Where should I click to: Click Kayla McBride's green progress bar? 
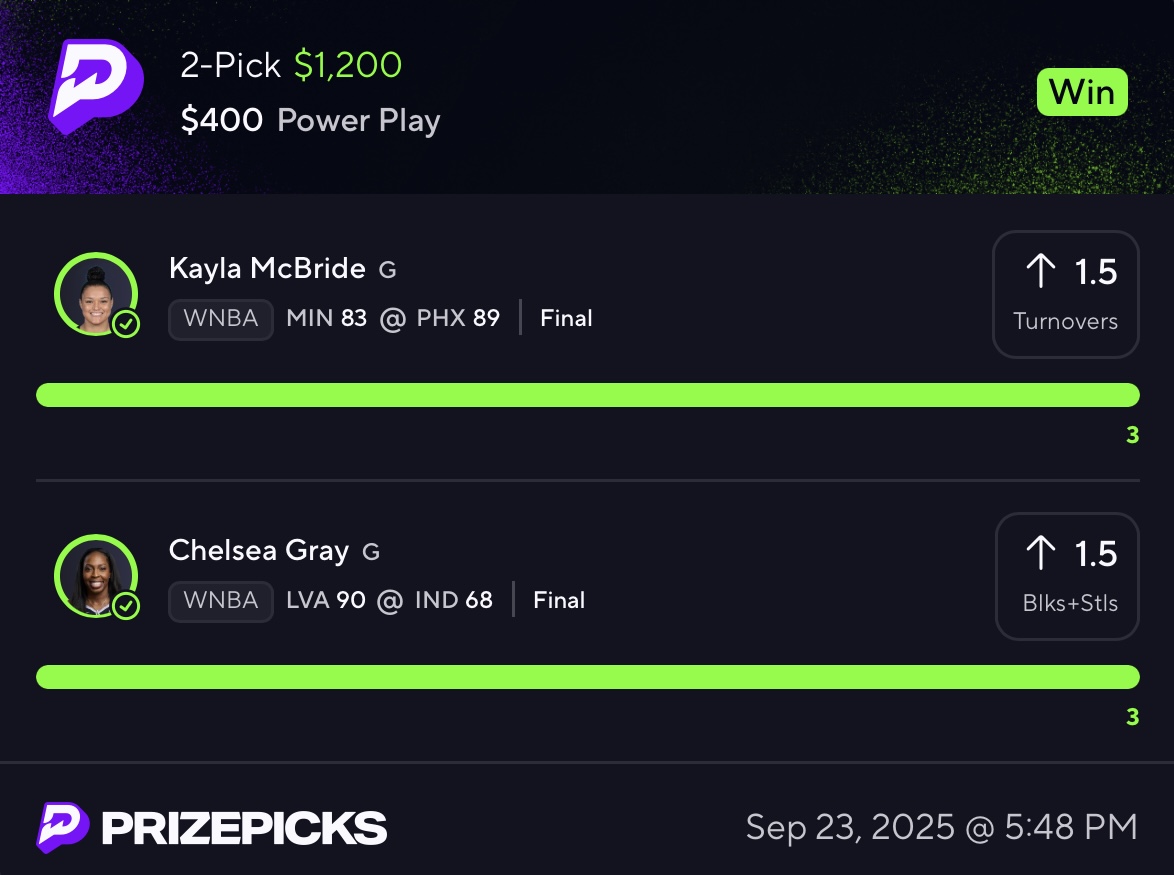588,395
